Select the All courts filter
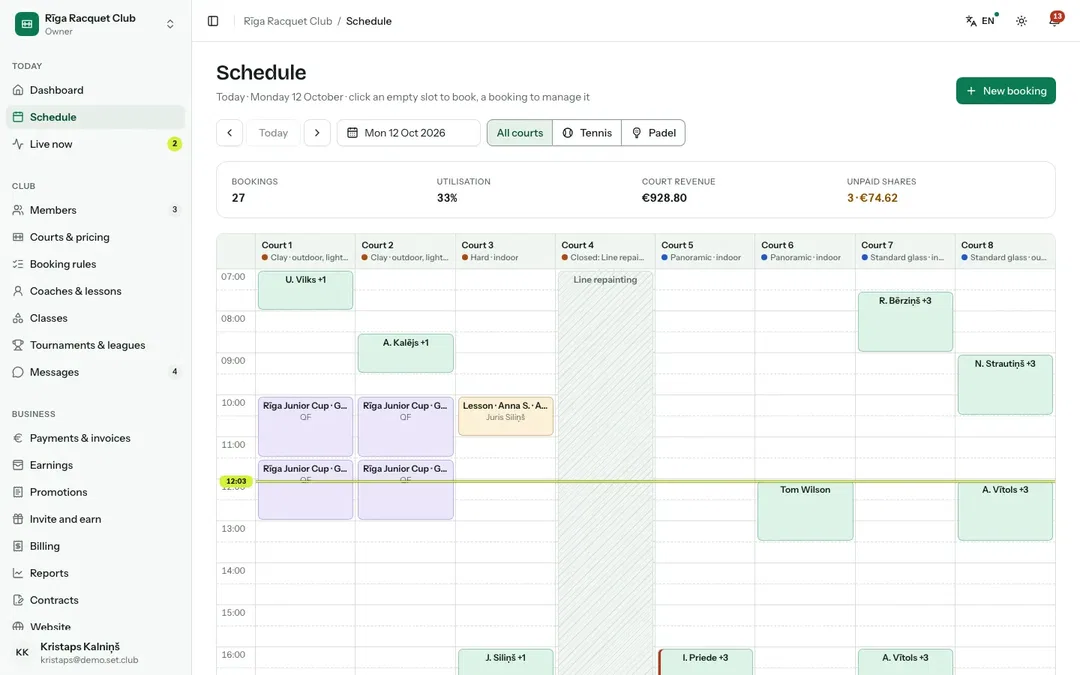1080x675 pixels. click(520, 133)
